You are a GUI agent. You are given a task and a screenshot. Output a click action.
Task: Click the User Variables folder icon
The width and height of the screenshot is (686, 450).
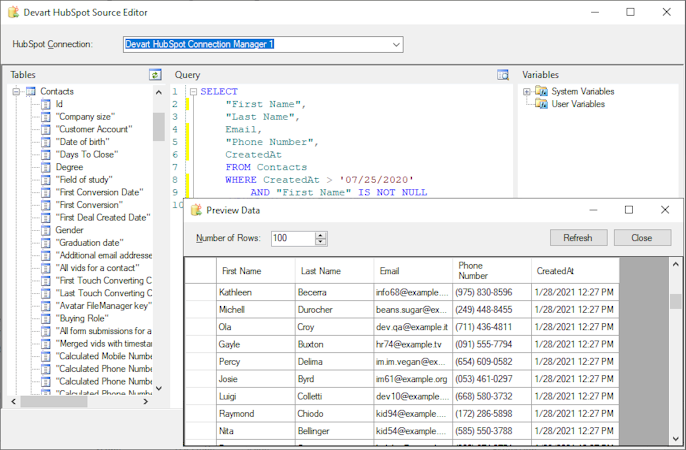click(x=541, y=104)
